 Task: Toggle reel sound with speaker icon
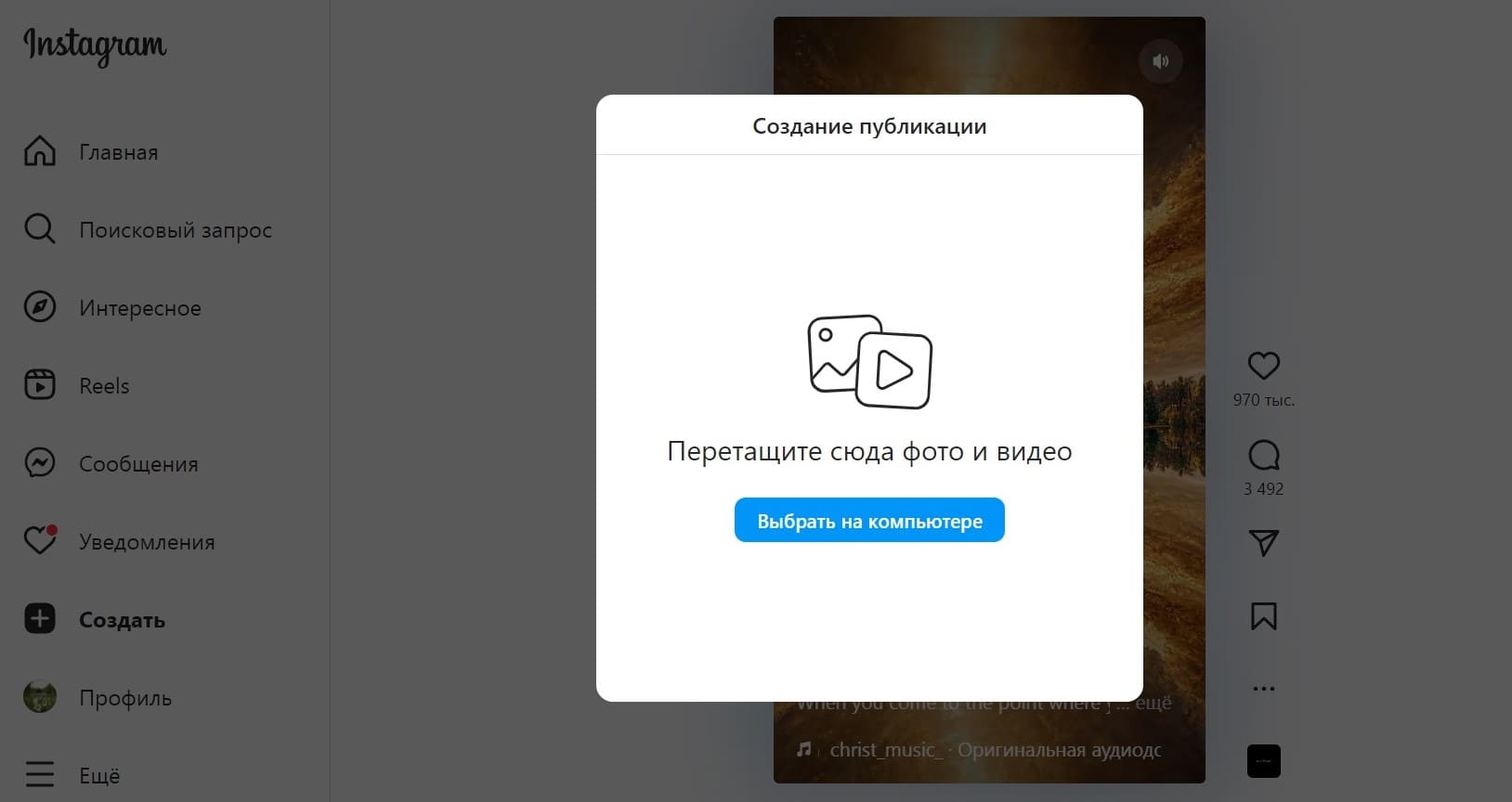(x=1160, y=61)
